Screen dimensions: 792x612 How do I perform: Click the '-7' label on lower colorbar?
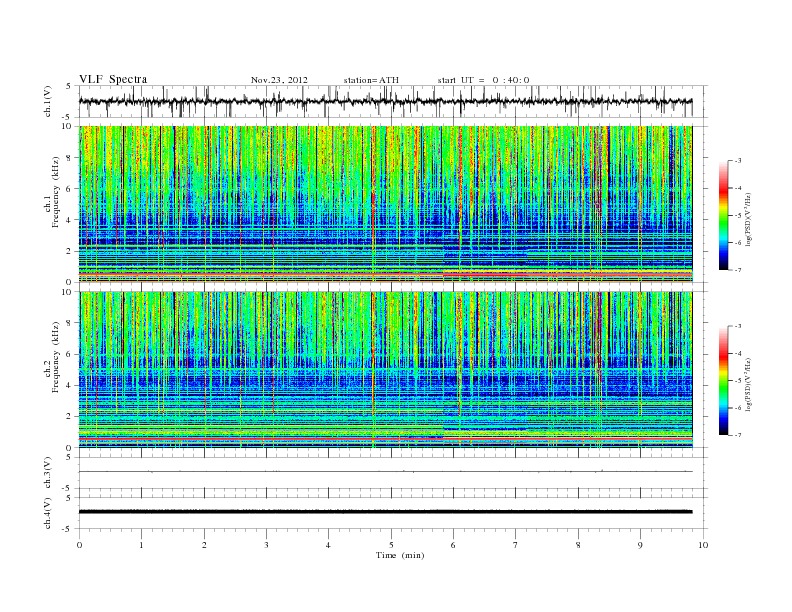coord(738,435)
